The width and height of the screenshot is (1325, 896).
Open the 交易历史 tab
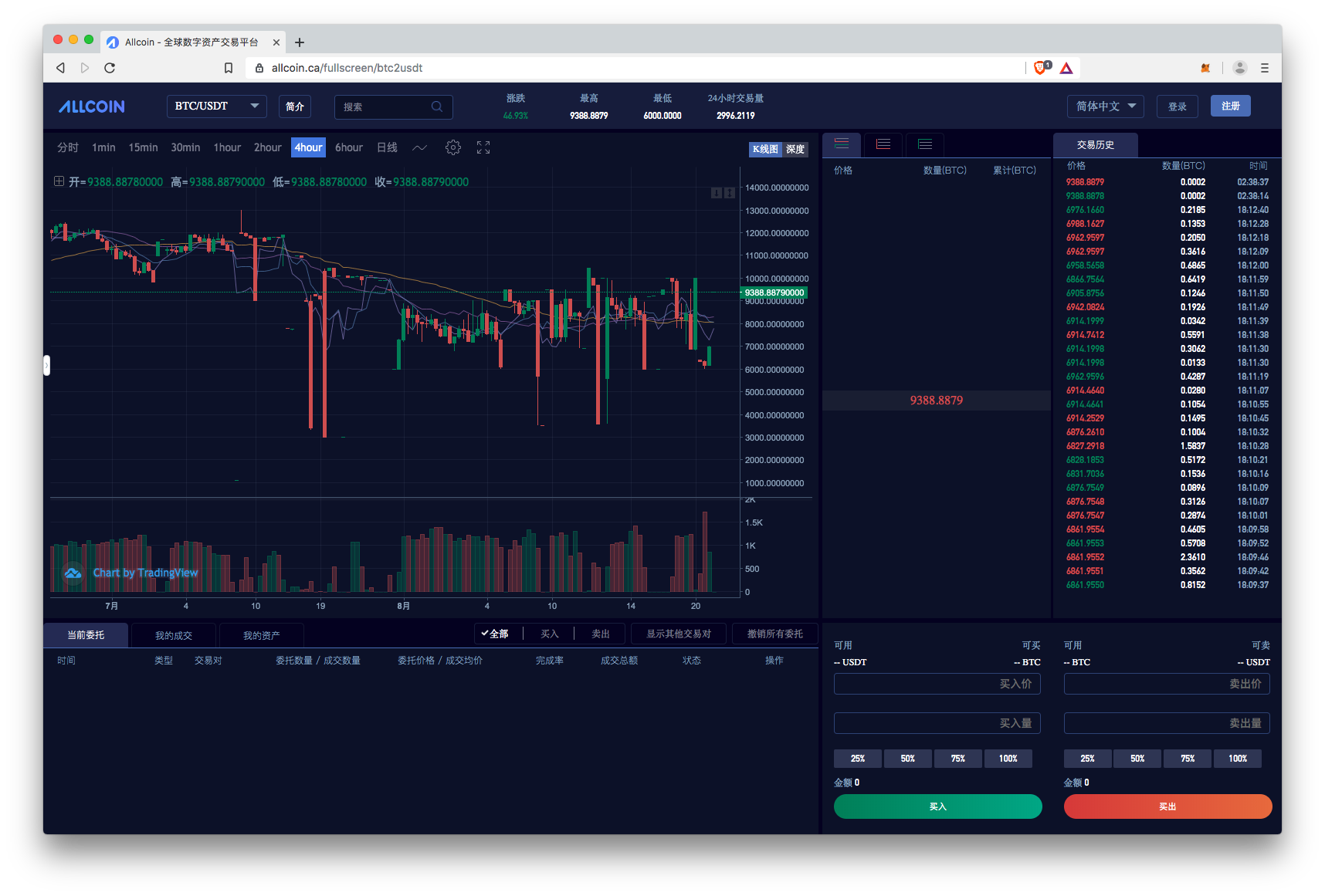tap(1096, 145)
